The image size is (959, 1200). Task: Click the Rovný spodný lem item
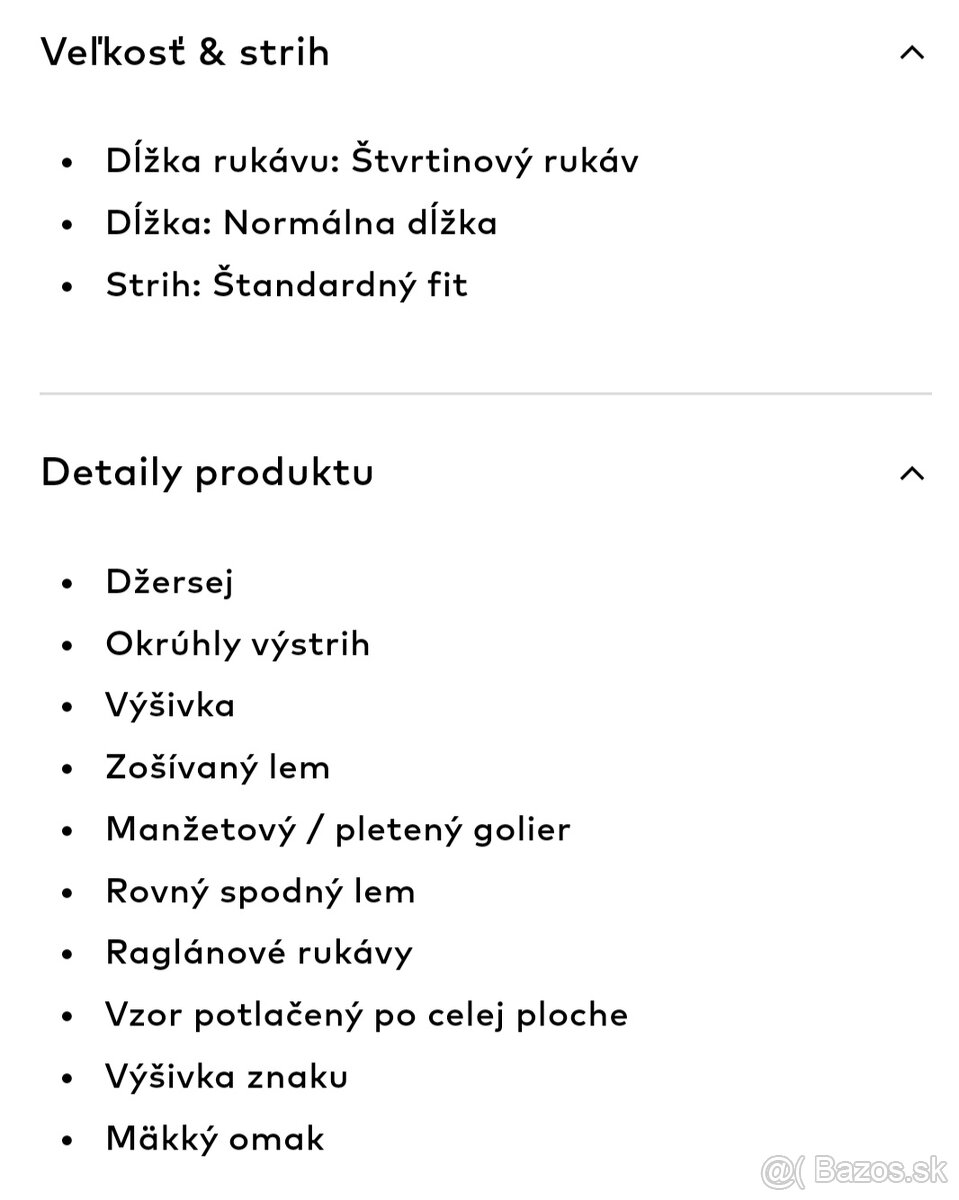coord(260,891)
